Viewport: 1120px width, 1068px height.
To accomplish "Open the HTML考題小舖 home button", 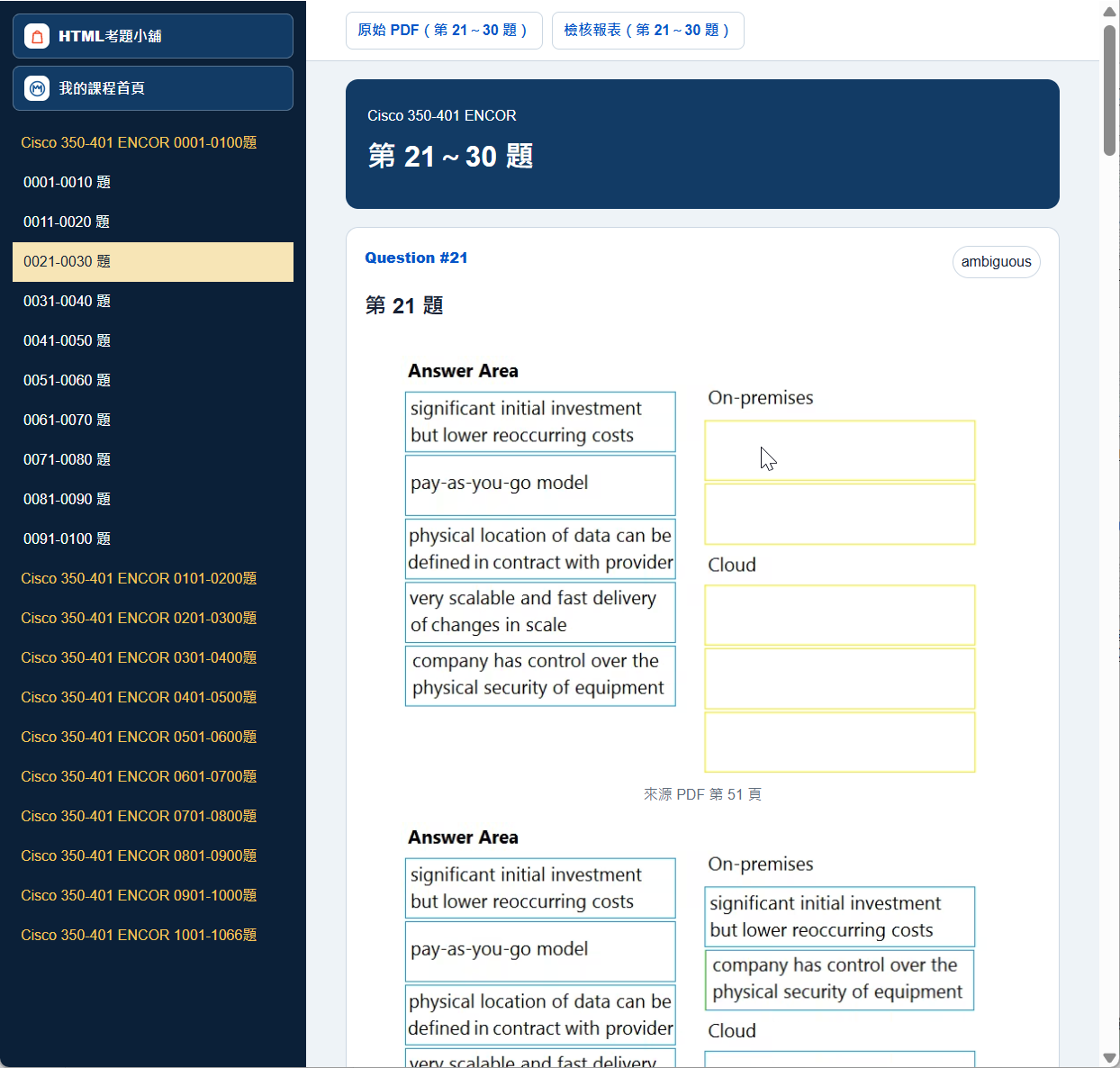I will 153,36.
